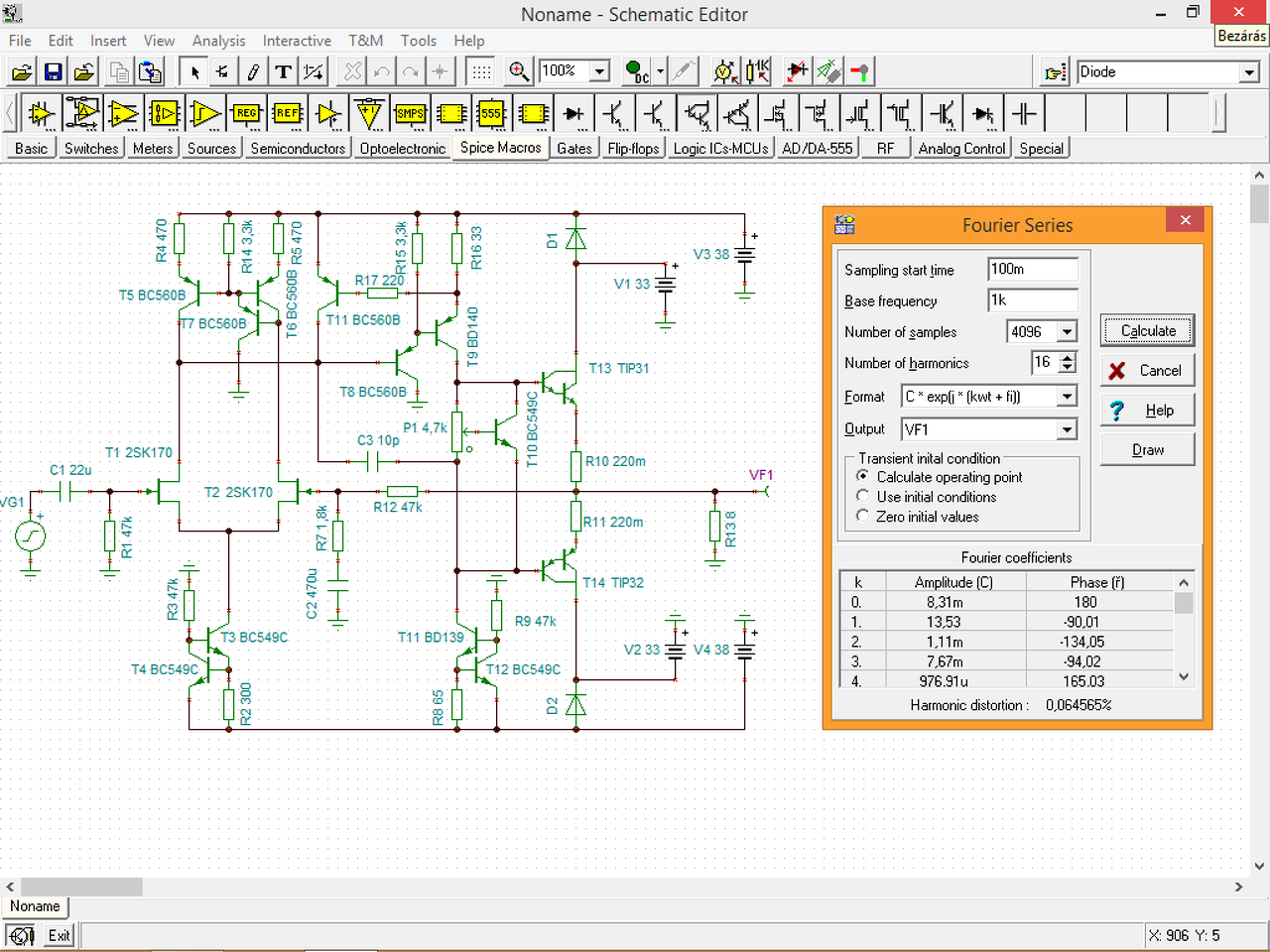Image resolution: width=1270 pixels, height=952 pixels.
Task: Click the Save floppy disk icon
Action: click(x=54, y=71)
